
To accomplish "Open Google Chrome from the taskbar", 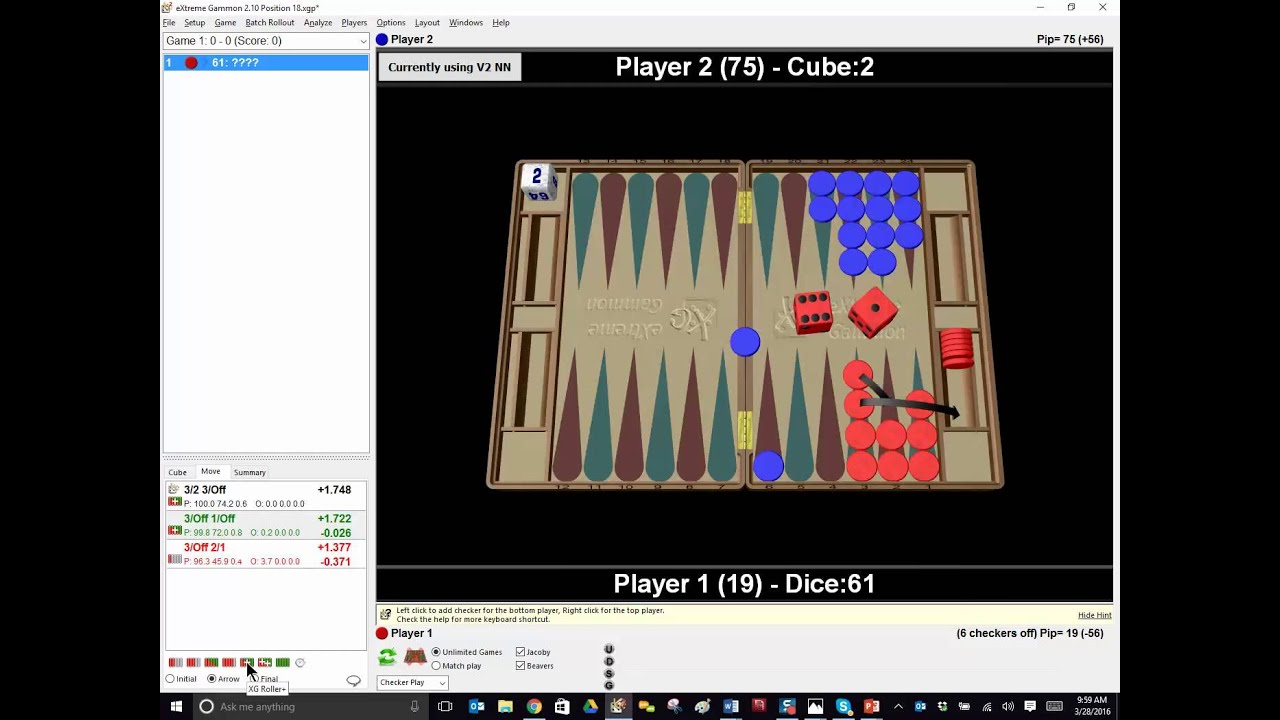I will [534, 706].
